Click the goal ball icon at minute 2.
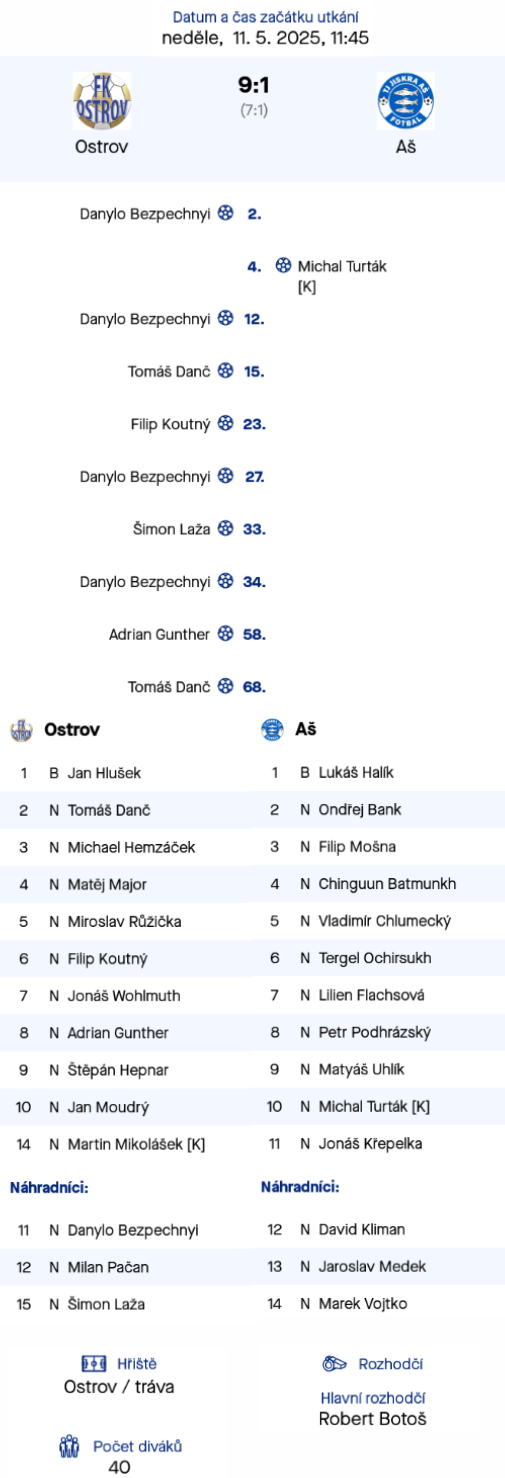Image resolution: width=505 pixels, height=1478 pixels. tap(226, 213)
